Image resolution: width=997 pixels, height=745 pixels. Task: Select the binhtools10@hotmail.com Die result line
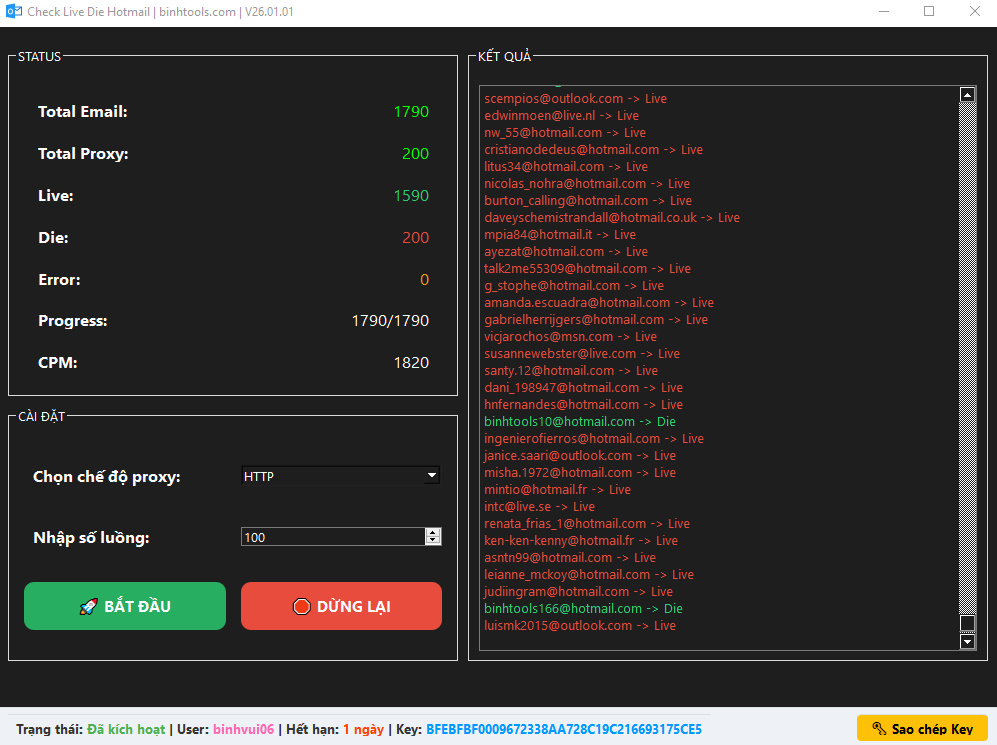click(x=579, y=422)
